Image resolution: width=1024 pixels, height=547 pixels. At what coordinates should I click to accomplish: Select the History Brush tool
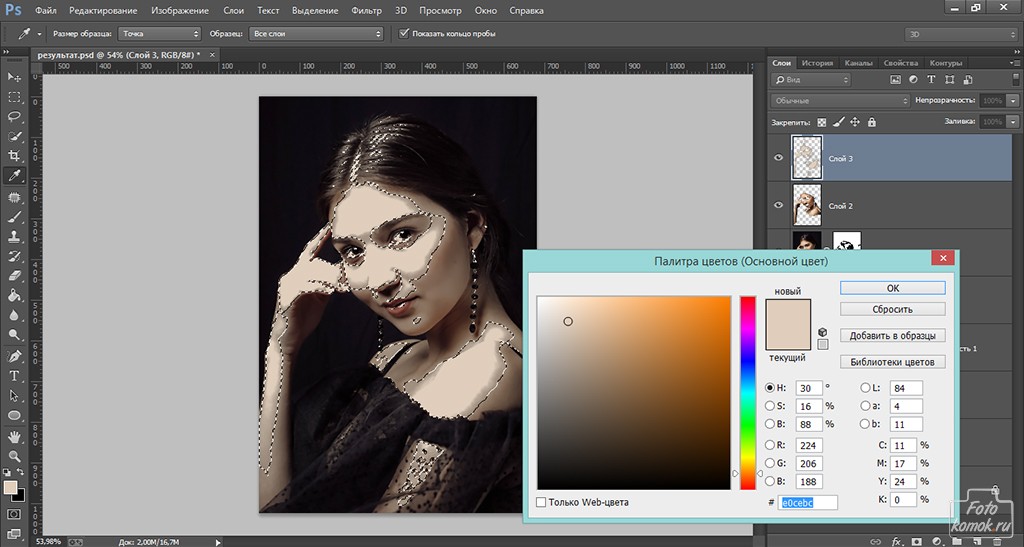14,256
